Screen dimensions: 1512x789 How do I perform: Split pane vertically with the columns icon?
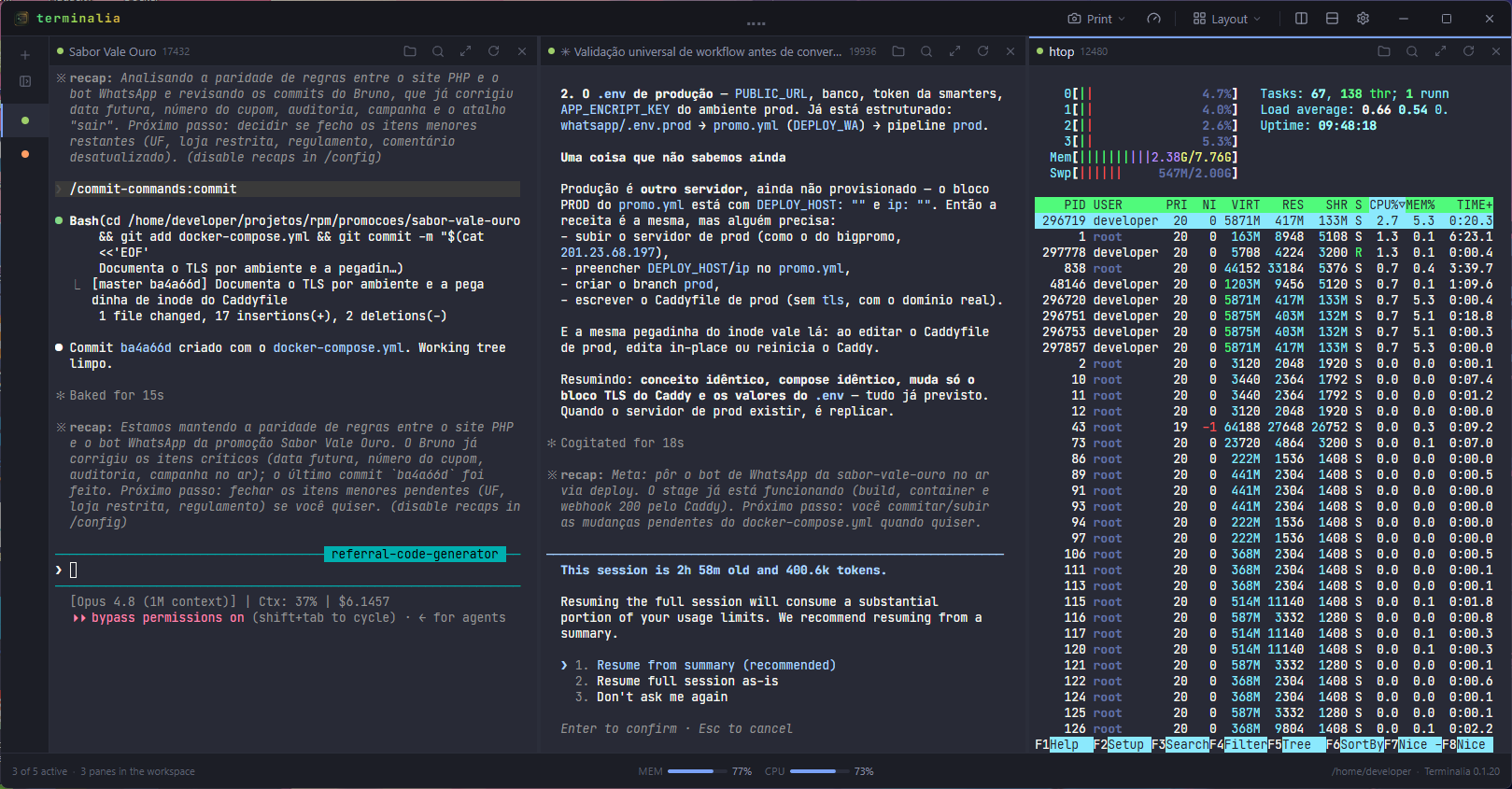[1302, 19]
